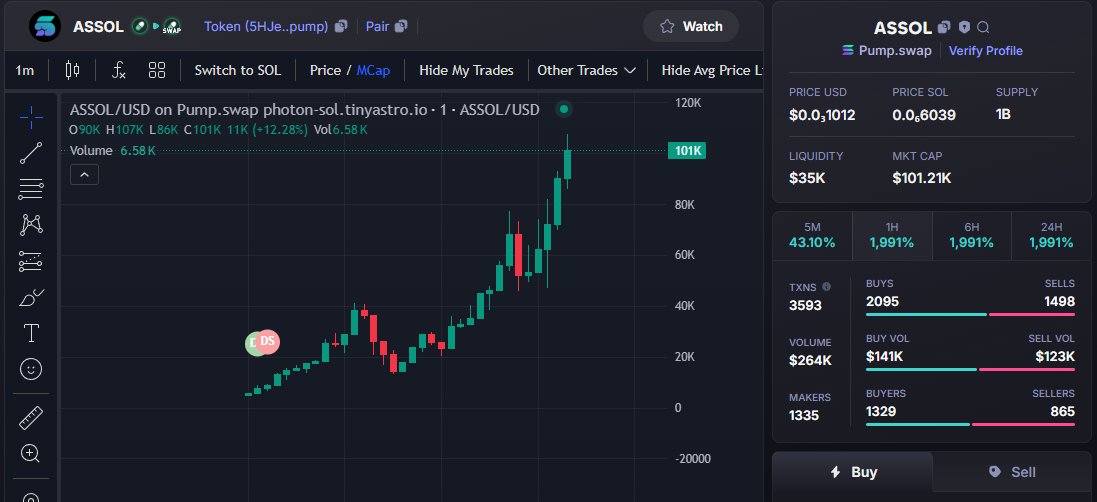
Task: Click the SUPPLY value 1B
Action: click(x=1003, y=115)
